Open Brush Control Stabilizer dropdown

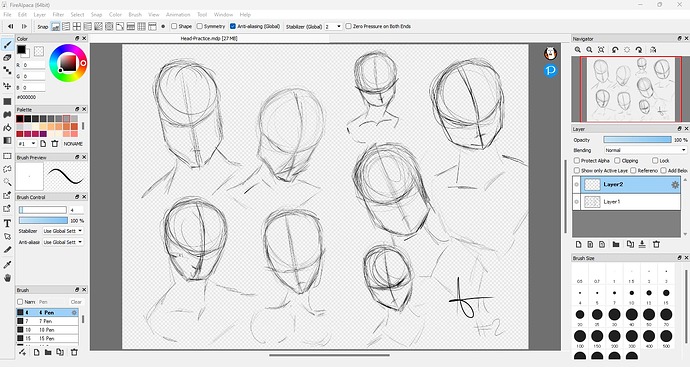coord(62,231)
